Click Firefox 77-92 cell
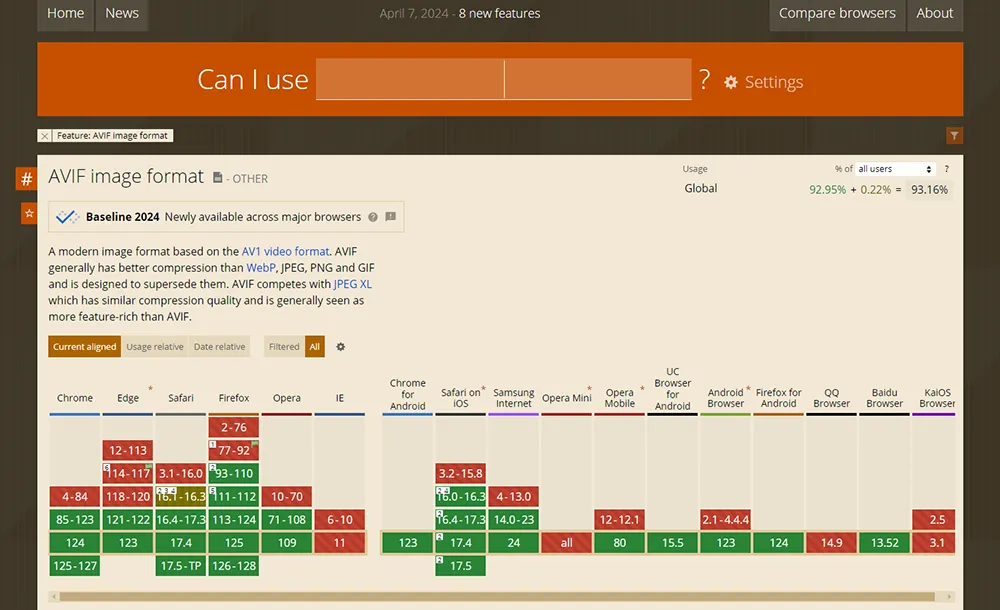 click(x=233, y=450)
